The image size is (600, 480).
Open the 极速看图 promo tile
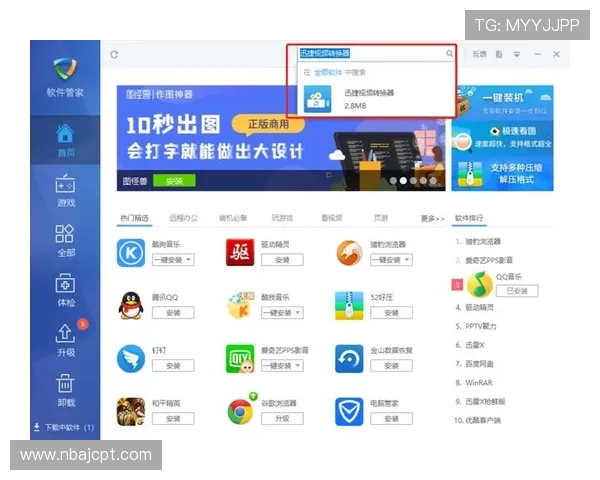502,138
